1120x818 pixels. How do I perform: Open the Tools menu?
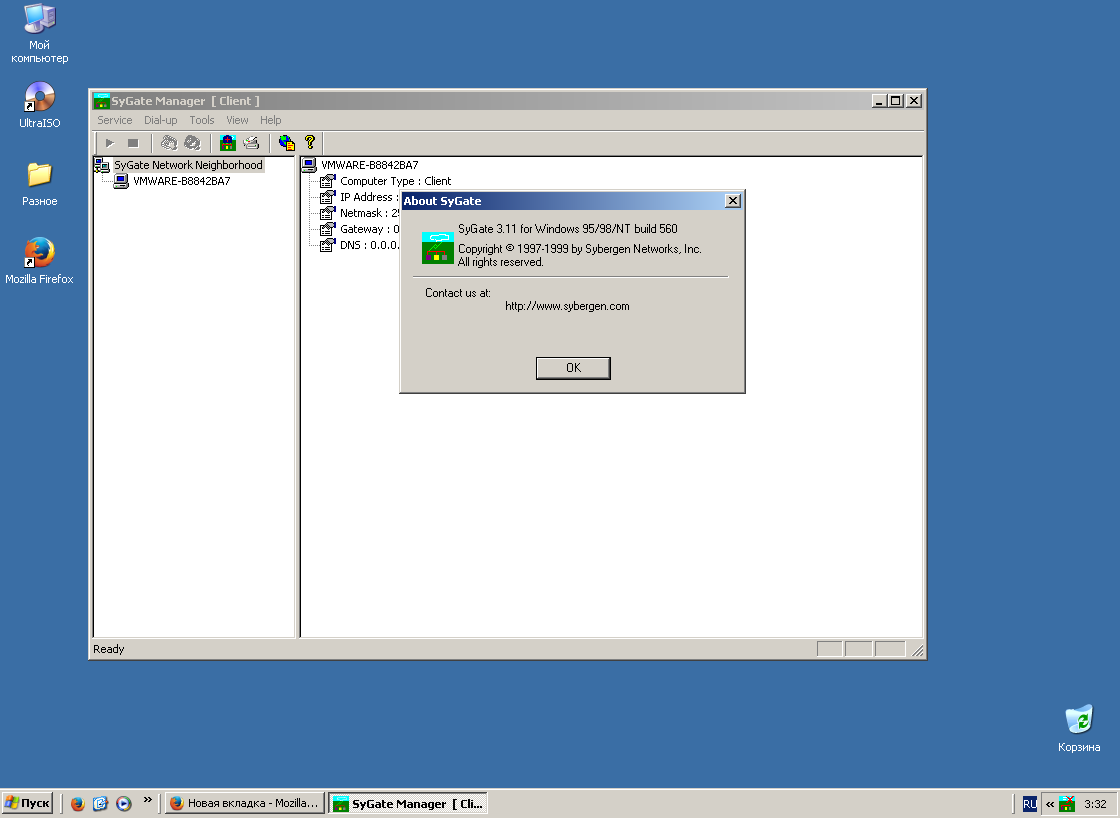[202, 120]
